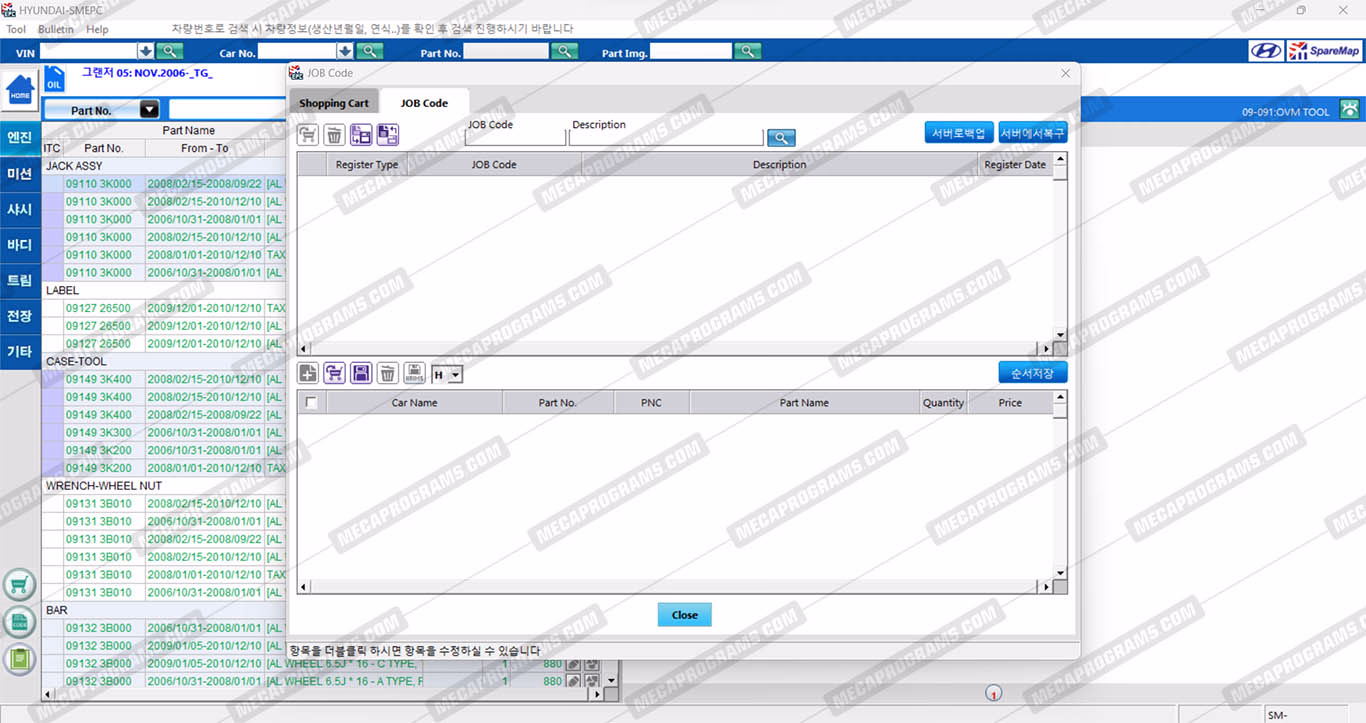Click the magnifier search beside Description field
Screen dimensions: 1366x723
(781, 138)
